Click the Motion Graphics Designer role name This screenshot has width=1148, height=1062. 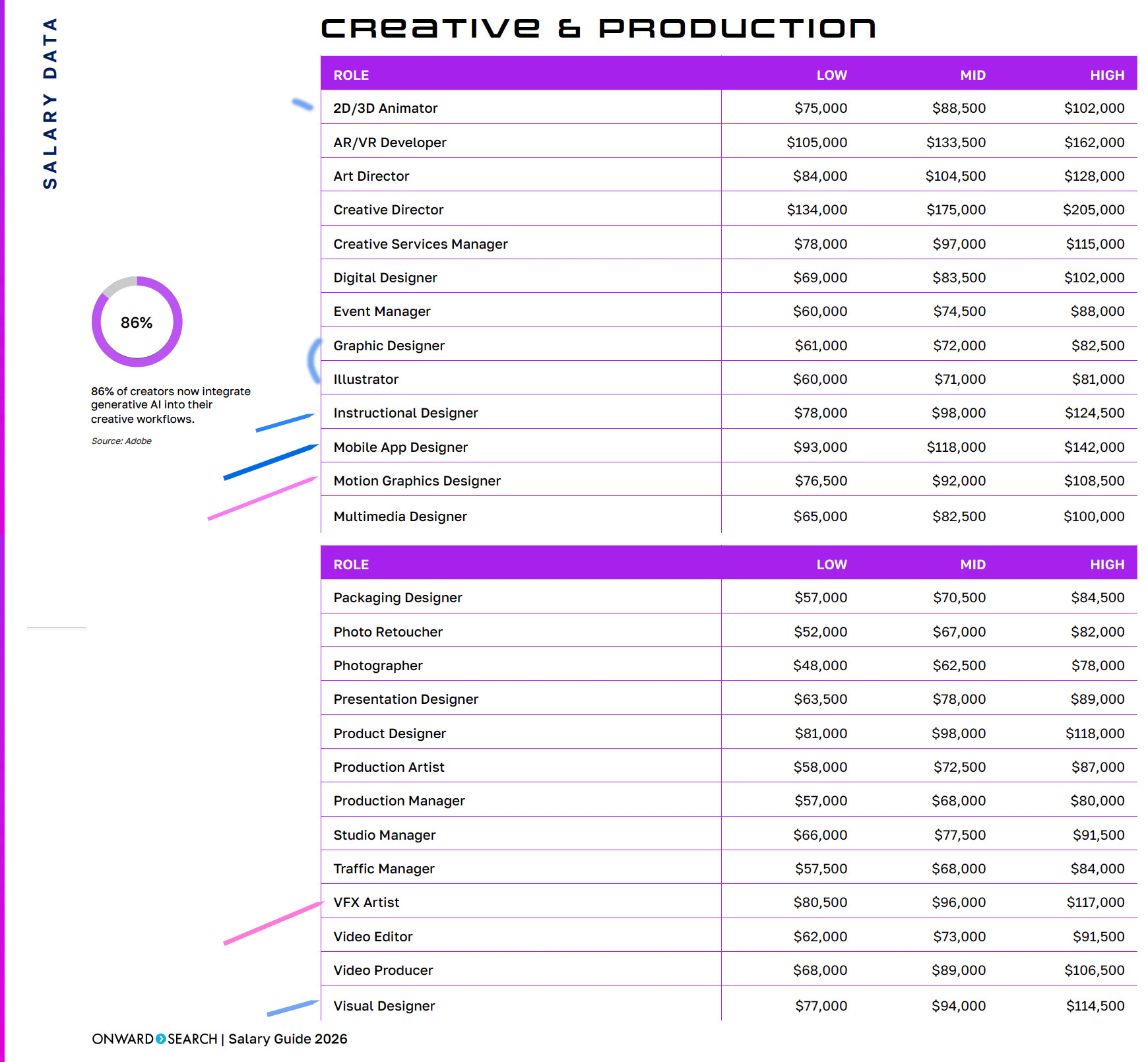416,481
